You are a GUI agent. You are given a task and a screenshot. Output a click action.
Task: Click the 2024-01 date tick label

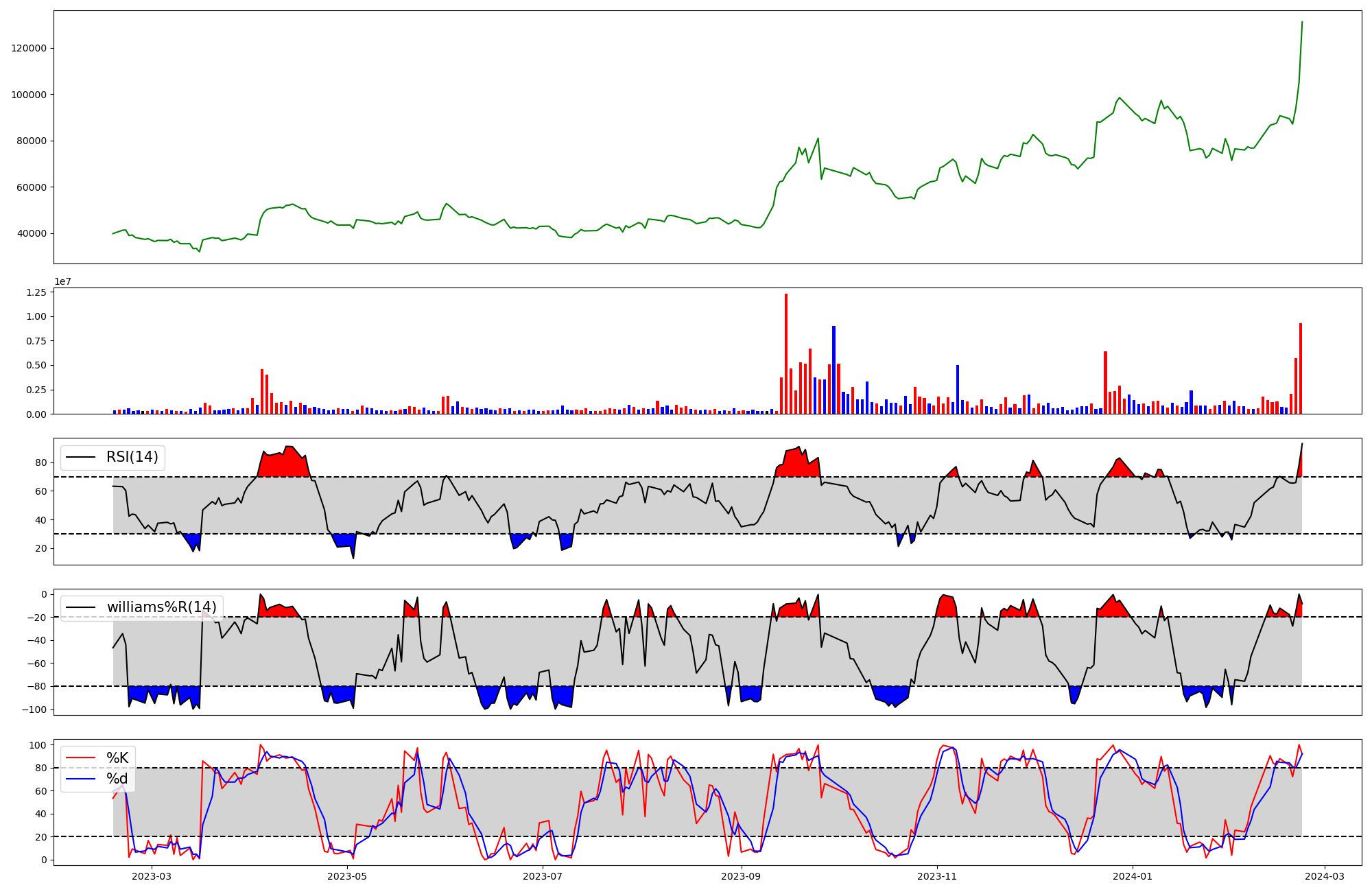click(x=1133, y=876)
